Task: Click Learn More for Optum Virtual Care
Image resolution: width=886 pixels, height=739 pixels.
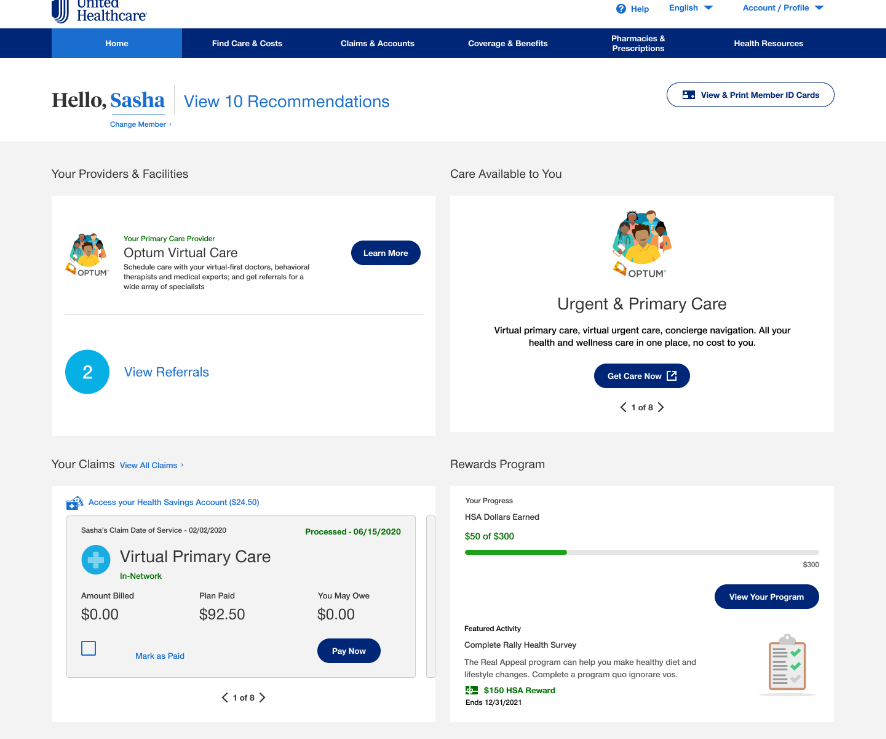Action: [x=386, y=253]
